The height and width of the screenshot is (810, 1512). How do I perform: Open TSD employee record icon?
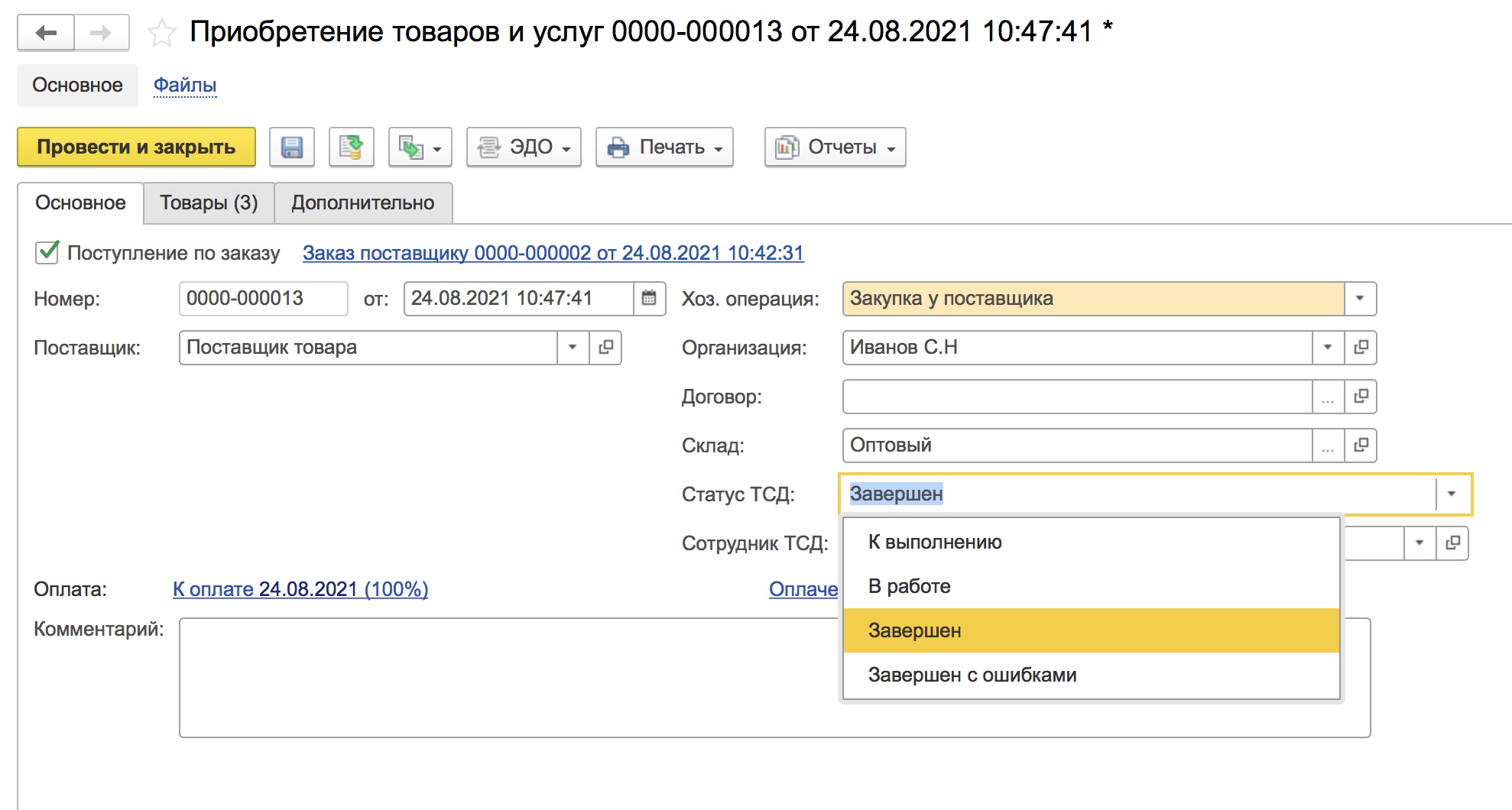(1452, 543)
